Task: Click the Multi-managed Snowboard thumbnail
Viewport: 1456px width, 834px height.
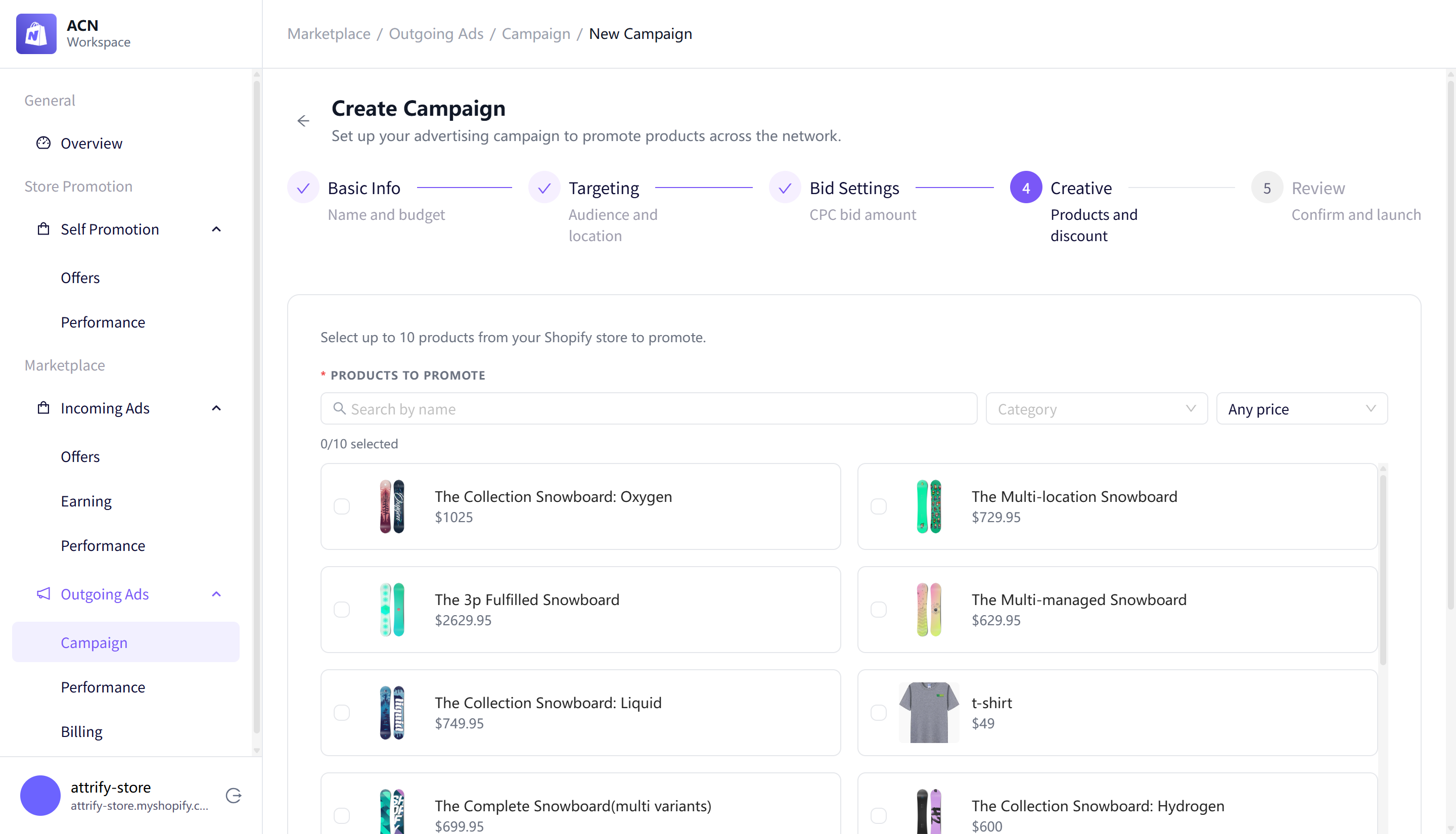Action: 929,610
